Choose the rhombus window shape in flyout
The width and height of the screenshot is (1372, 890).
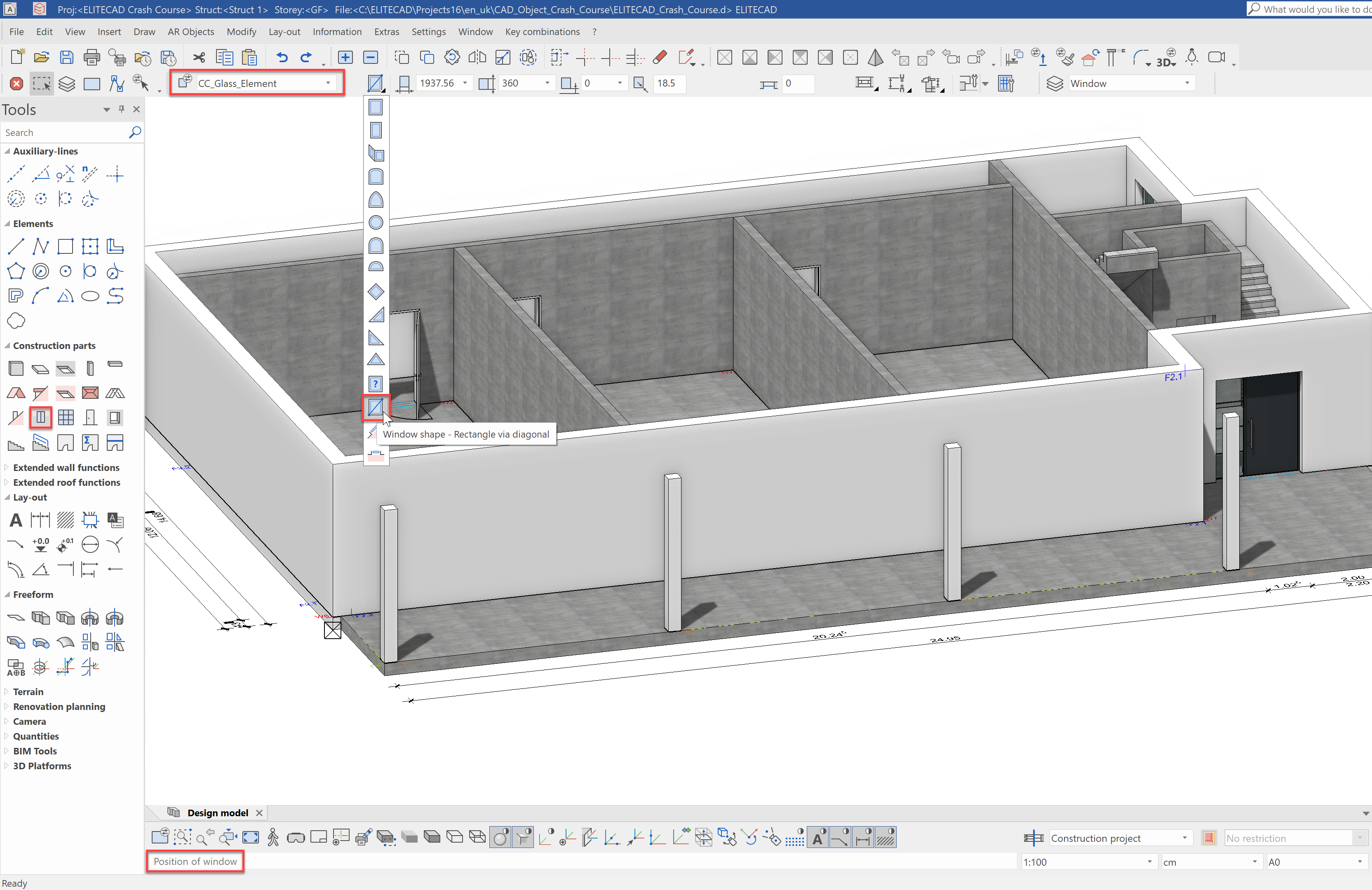(376, 291)
